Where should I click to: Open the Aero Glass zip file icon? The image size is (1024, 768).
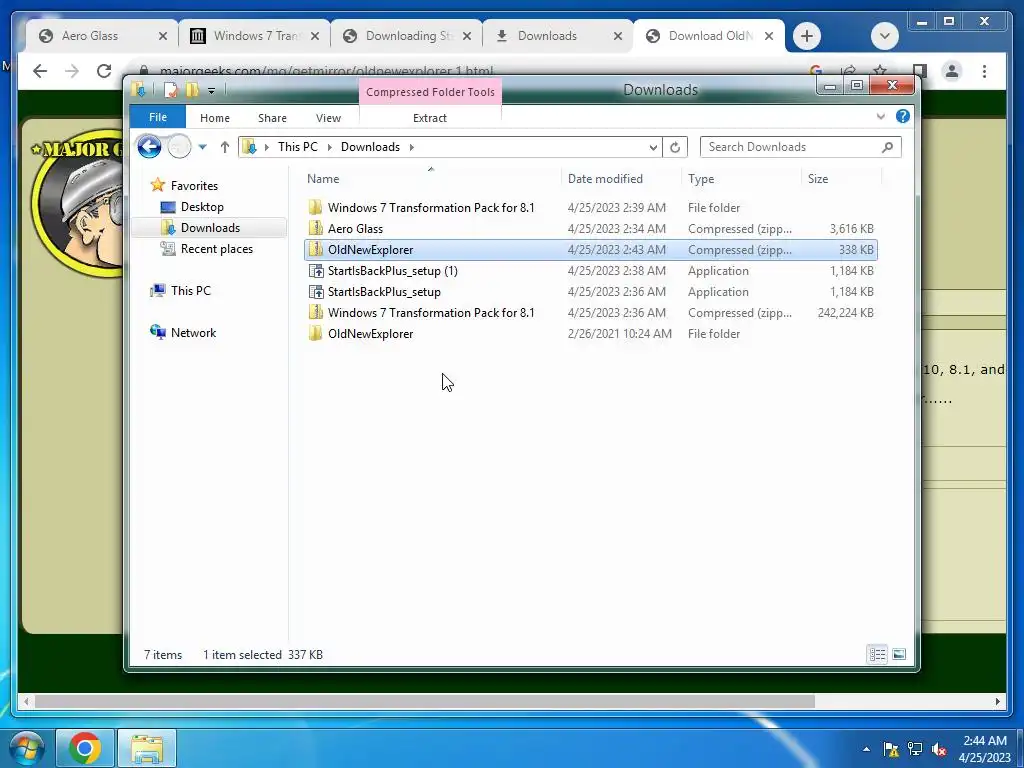(315, 229)
